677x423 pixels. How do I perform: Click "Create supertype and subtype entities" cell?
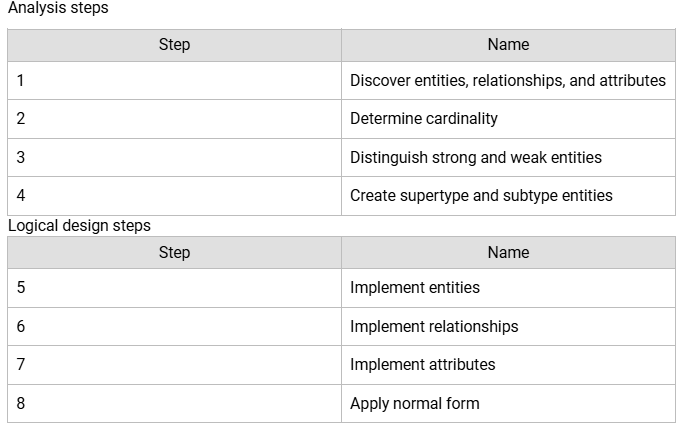click(481, 196)
